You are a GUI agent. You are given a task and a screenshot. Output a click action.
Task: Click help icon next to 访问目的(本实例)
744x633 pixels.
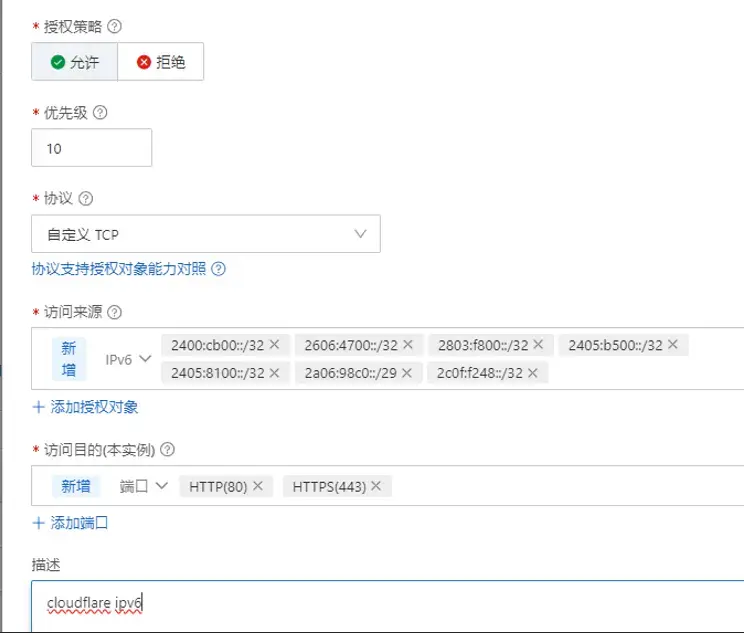[x=168, y=450]
